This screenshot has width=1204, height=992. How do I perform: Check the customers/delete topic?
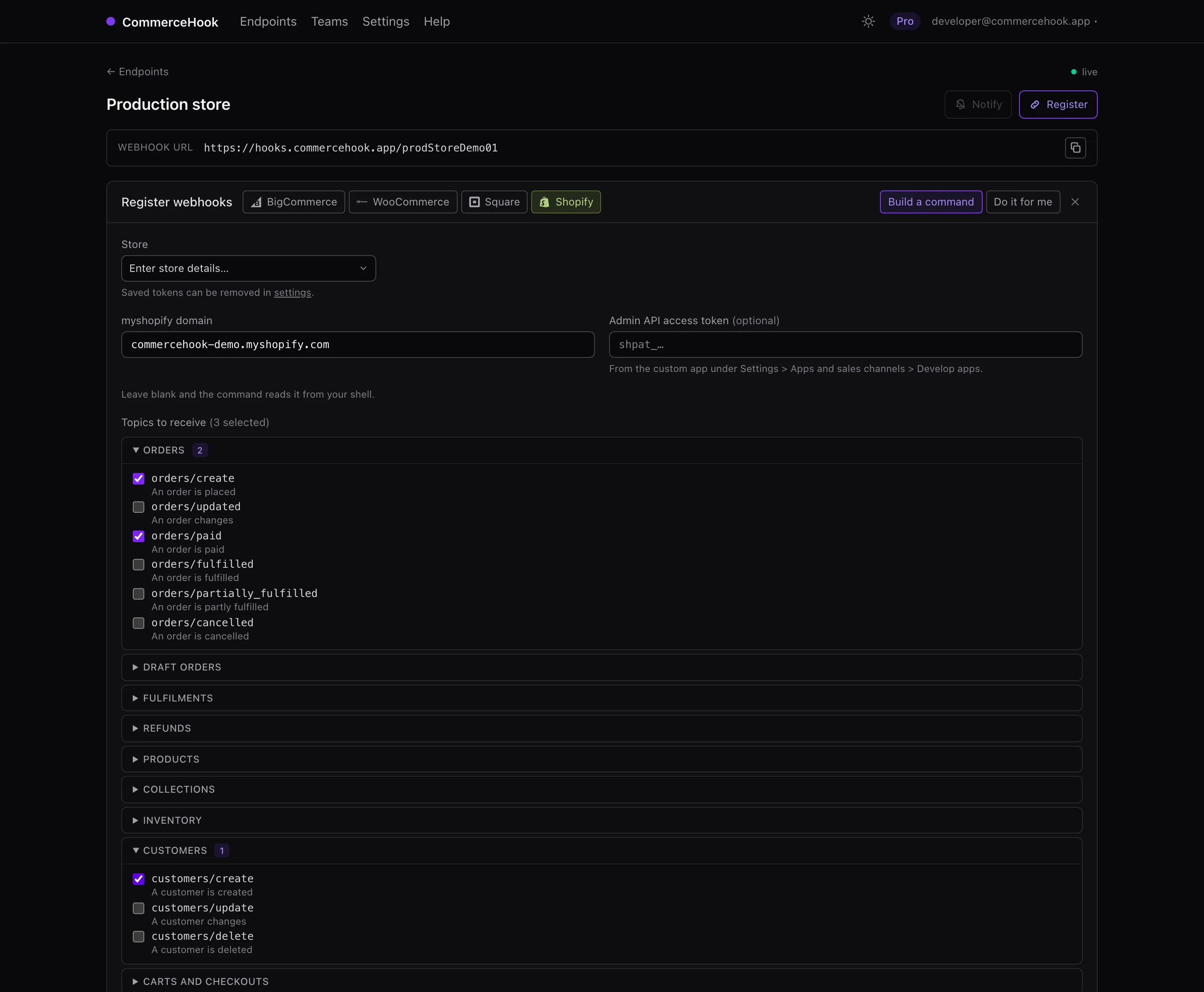(138, 937)
